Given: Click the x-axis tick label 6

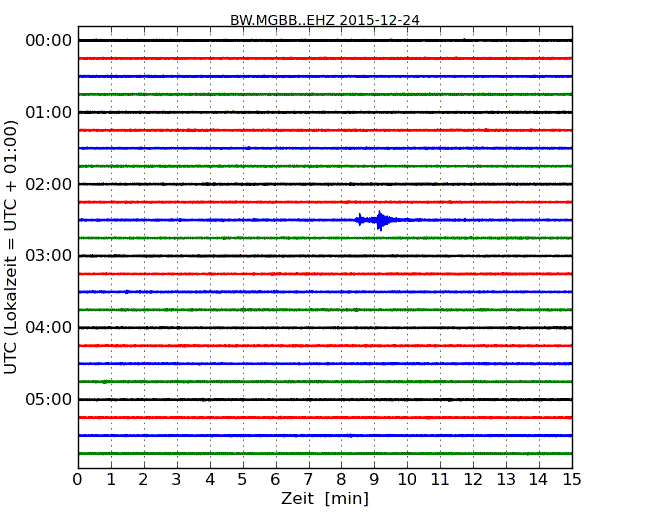Looking at the screenshot, I should coord(275,480).
